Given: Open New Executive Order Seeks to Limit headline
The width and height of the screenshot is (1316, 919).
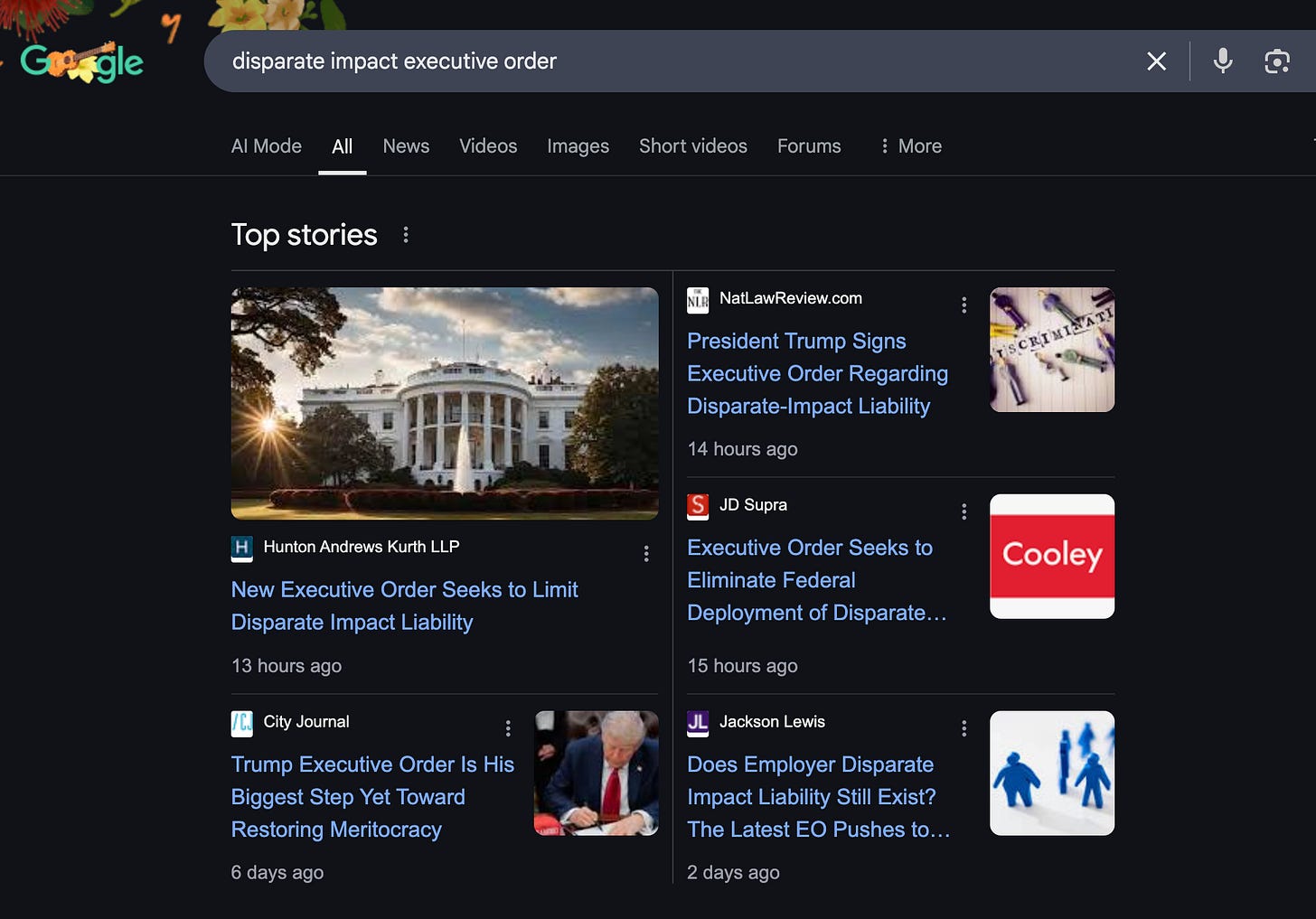Looking at the screenshot, I should pos(404,605).
